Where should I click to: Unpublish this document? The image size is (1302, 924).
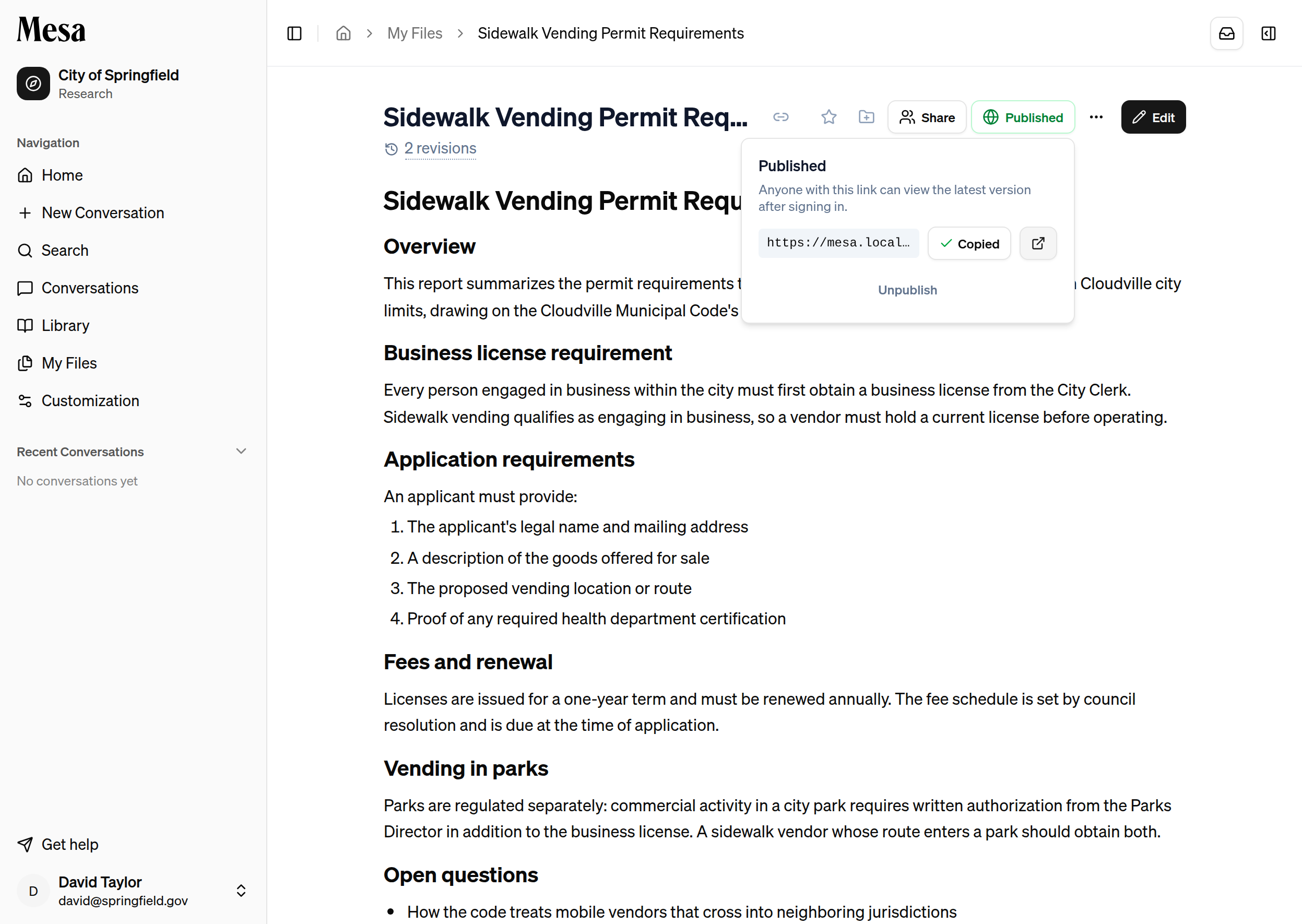click(x=907, y=290)
